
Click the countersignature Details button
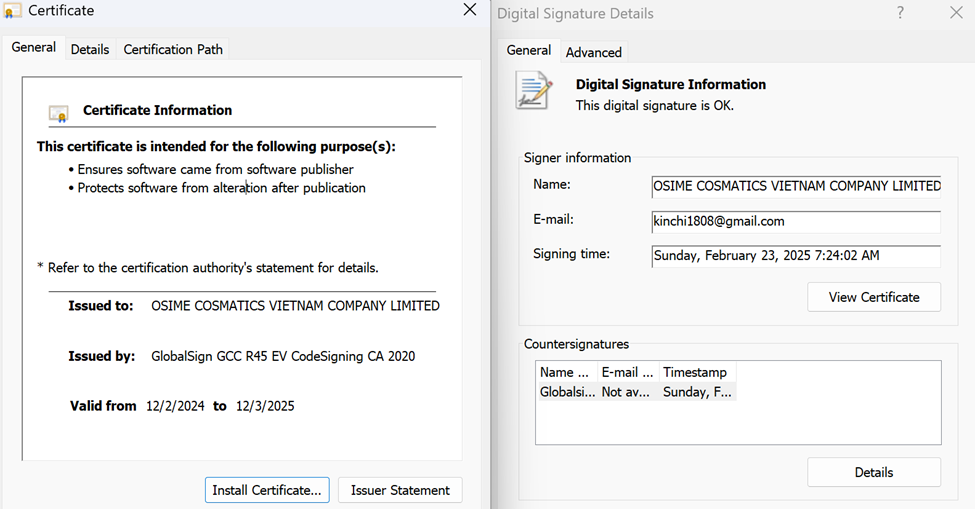(x=874, y=472)
